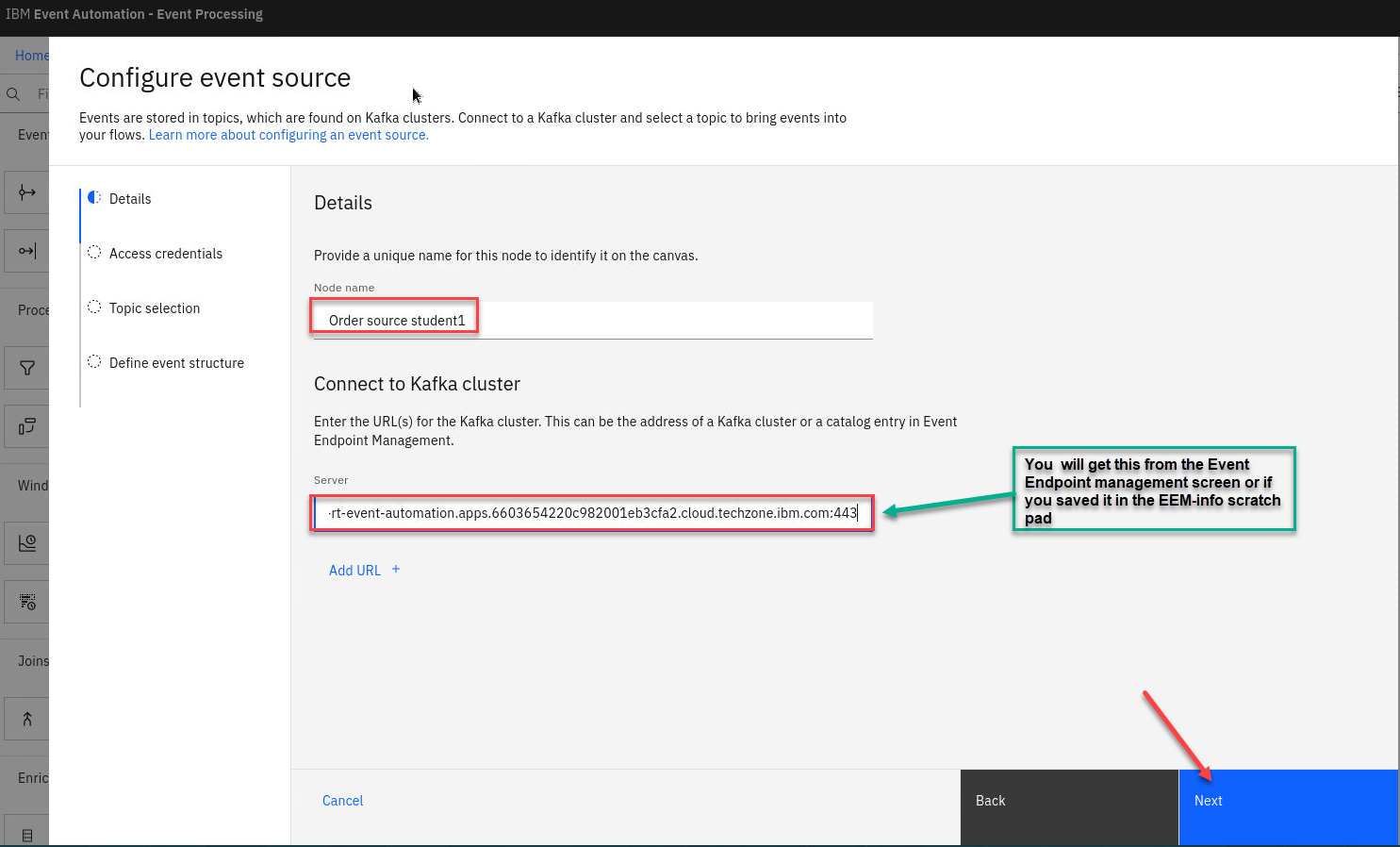Image resolution: width=1400 pixels, height=847 pixels.
Task: Jump to the Topic selection step
Action: [x=154, y=308]
